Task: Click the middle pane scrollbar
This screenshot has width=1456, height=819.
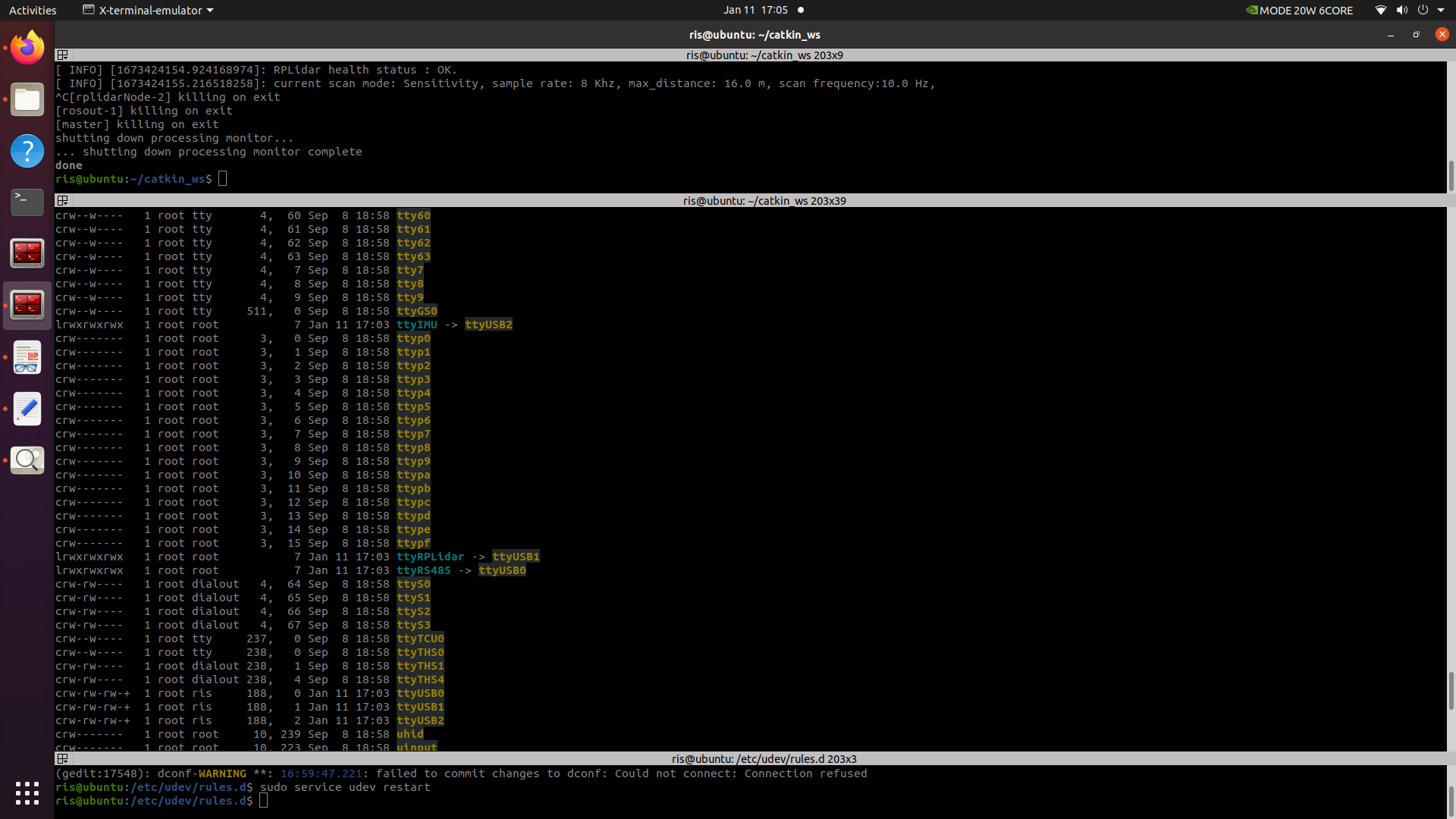Action: point(1451,690)
